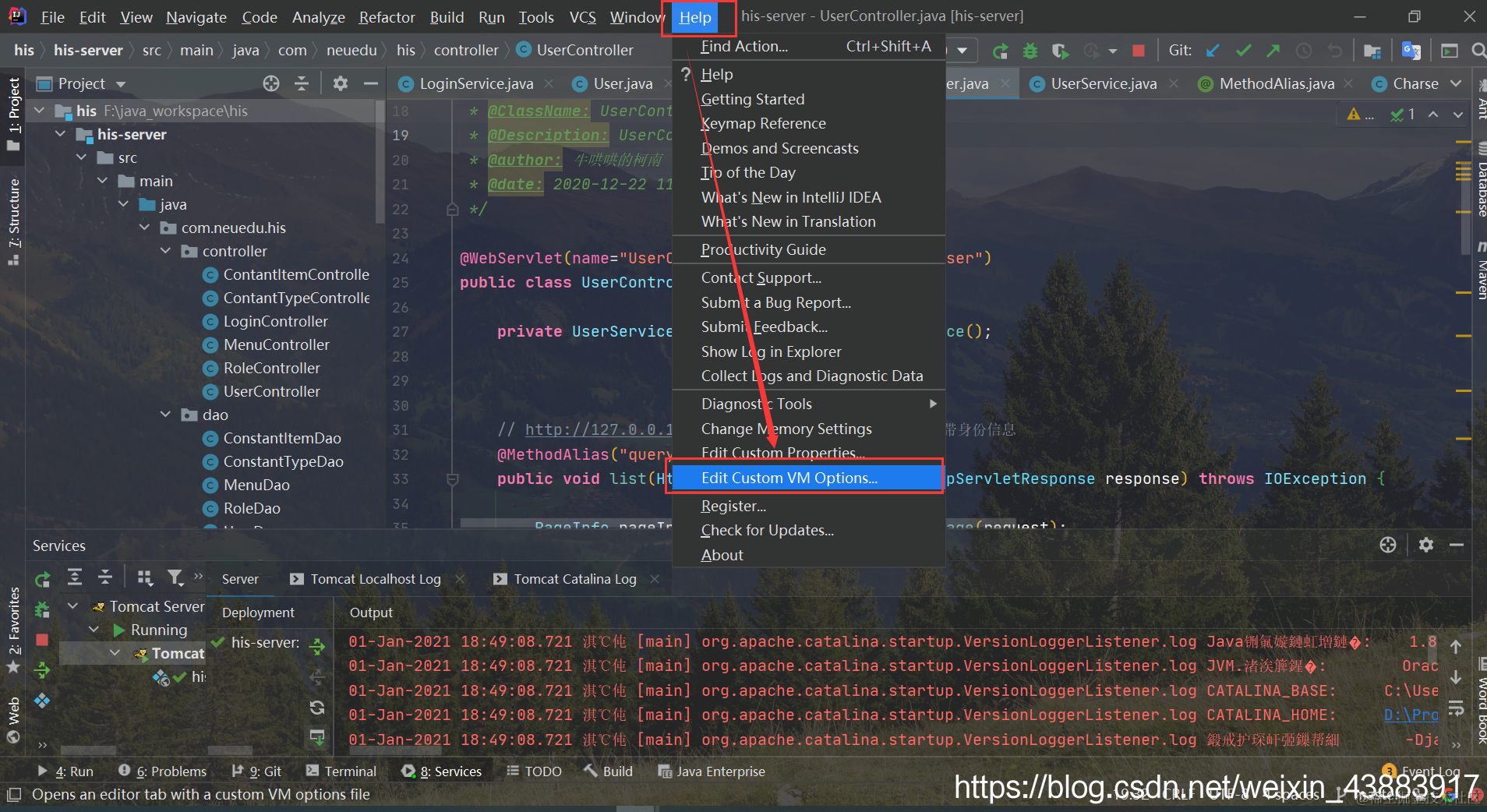Switch to the UserService.java editor tab
1487x812 pixels.
coord(1103,83)
